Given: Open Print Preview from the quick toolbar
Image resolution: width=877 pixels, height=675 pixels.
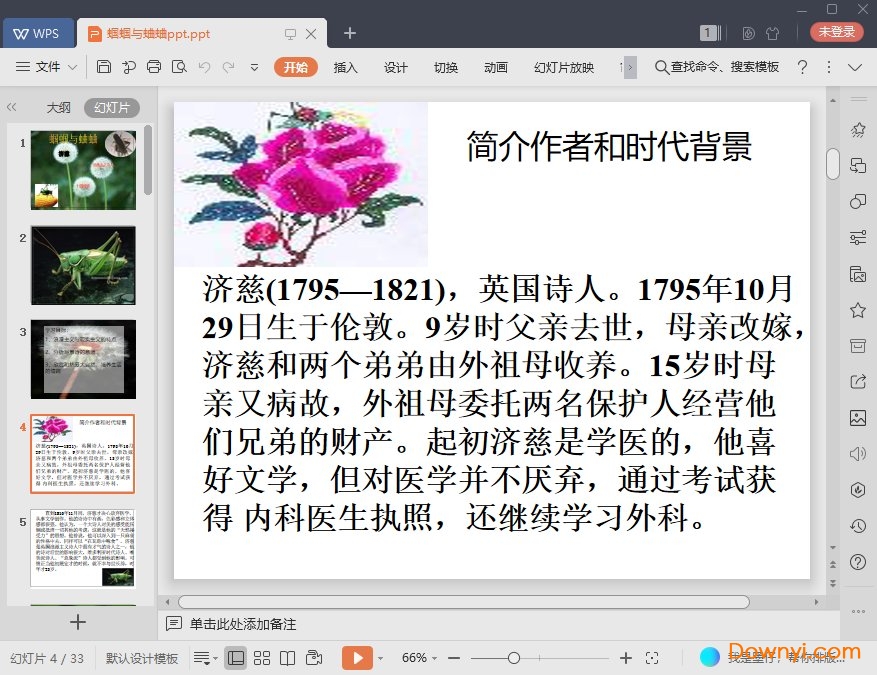Looking at the screenshot, I should [x=179, y=67].
